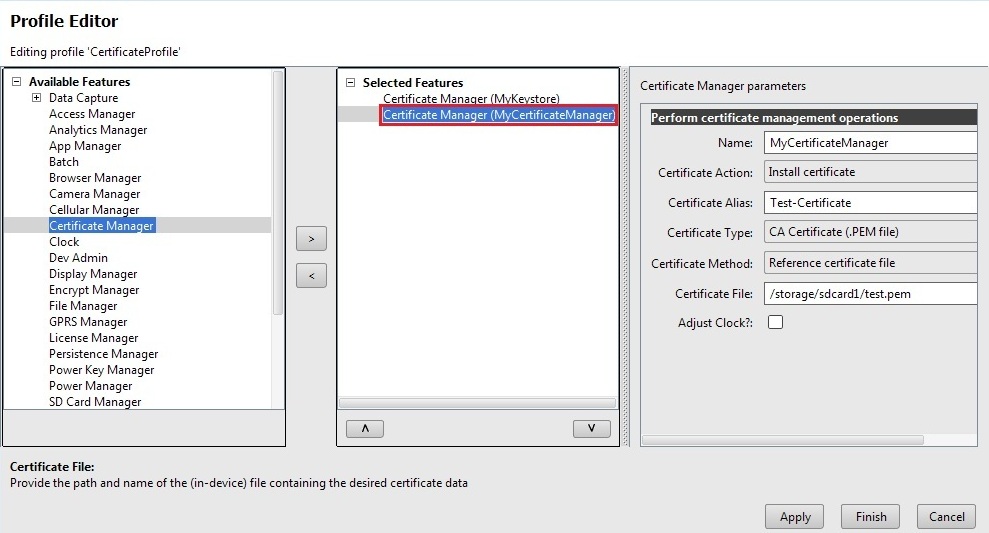The height and width of the screenshot is (533, 989).
Task: Move selected feature up with caret button
Action: pos(364,428)
